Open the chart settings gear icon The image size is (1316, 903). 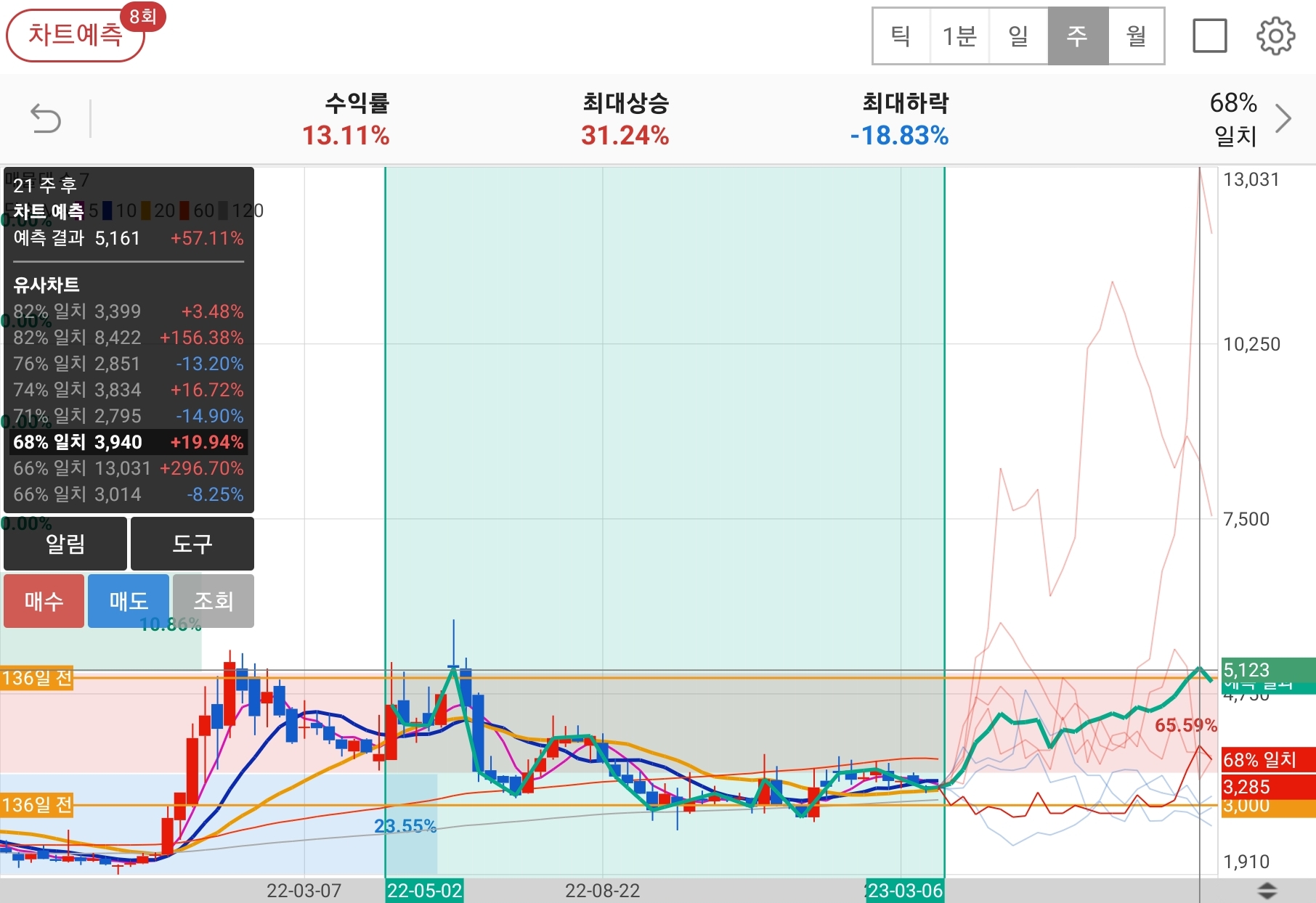click(1275, 36)
